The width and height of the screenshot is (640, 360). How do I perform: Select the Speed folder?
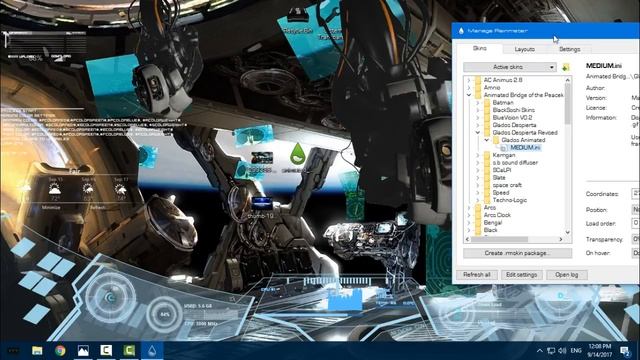(x=501, y=193)
